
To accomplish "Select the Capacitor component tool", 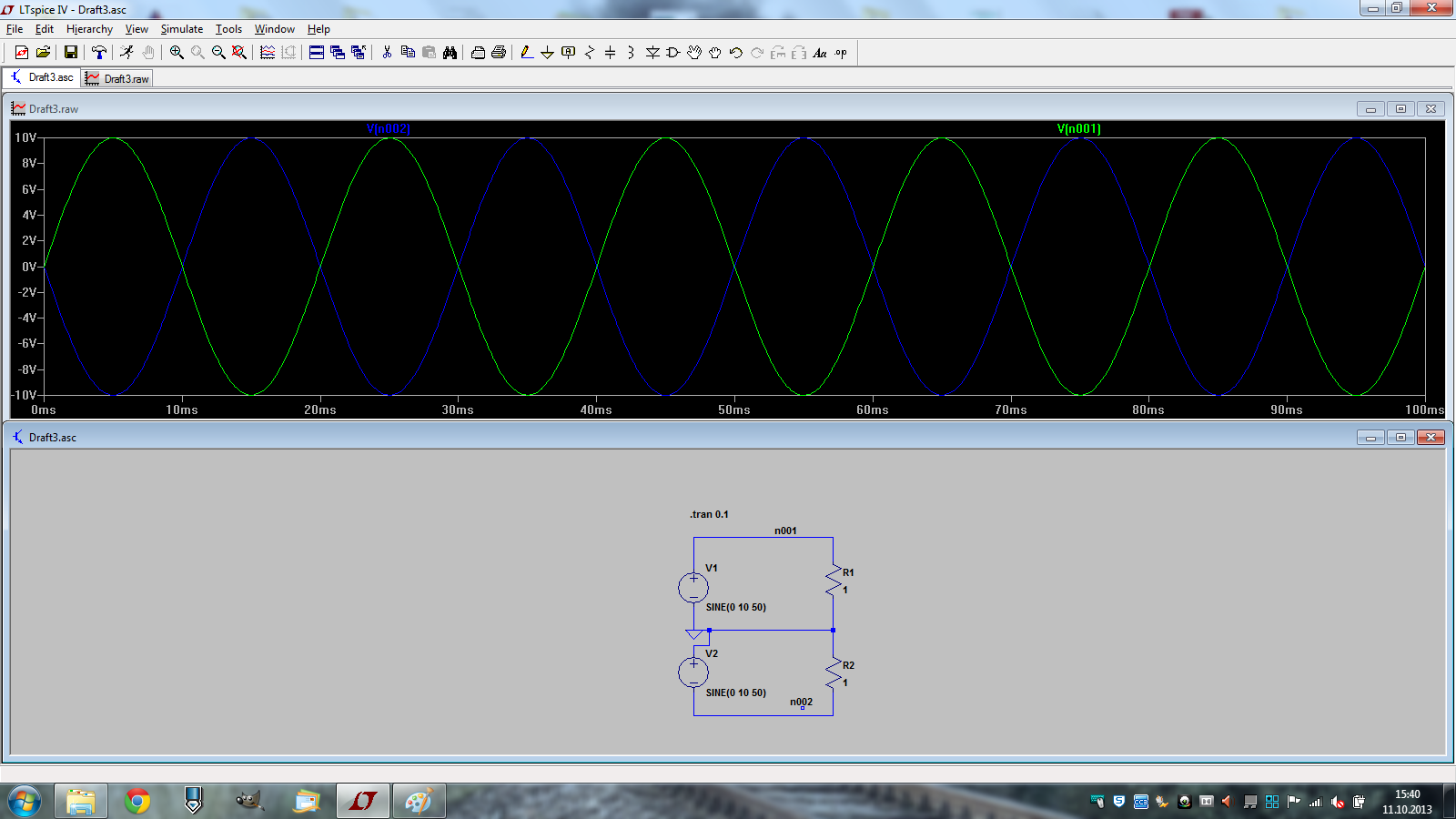I will coord(611,53).
